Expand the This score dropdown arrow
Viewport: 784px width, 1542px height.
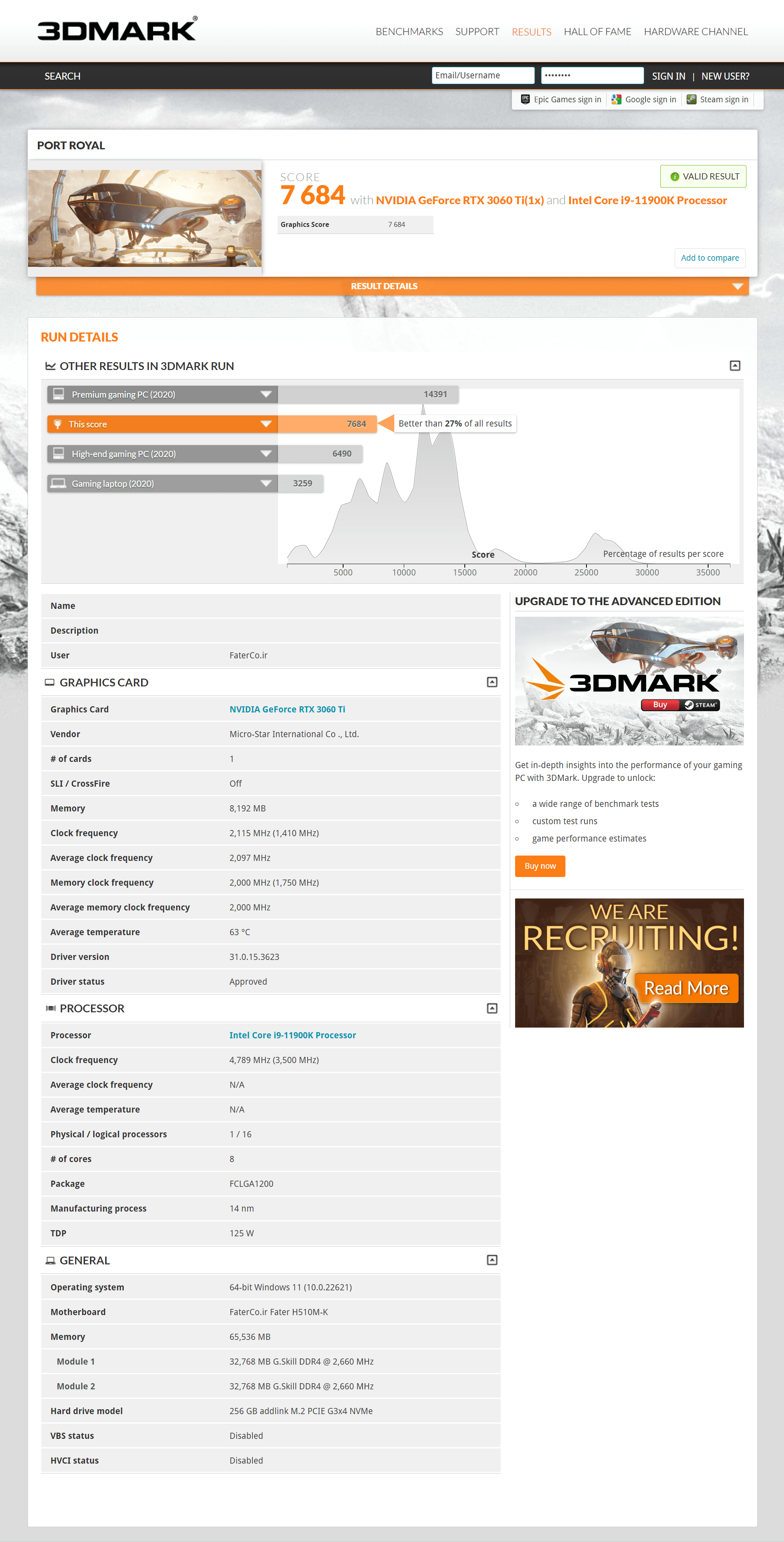pos(266,424)
